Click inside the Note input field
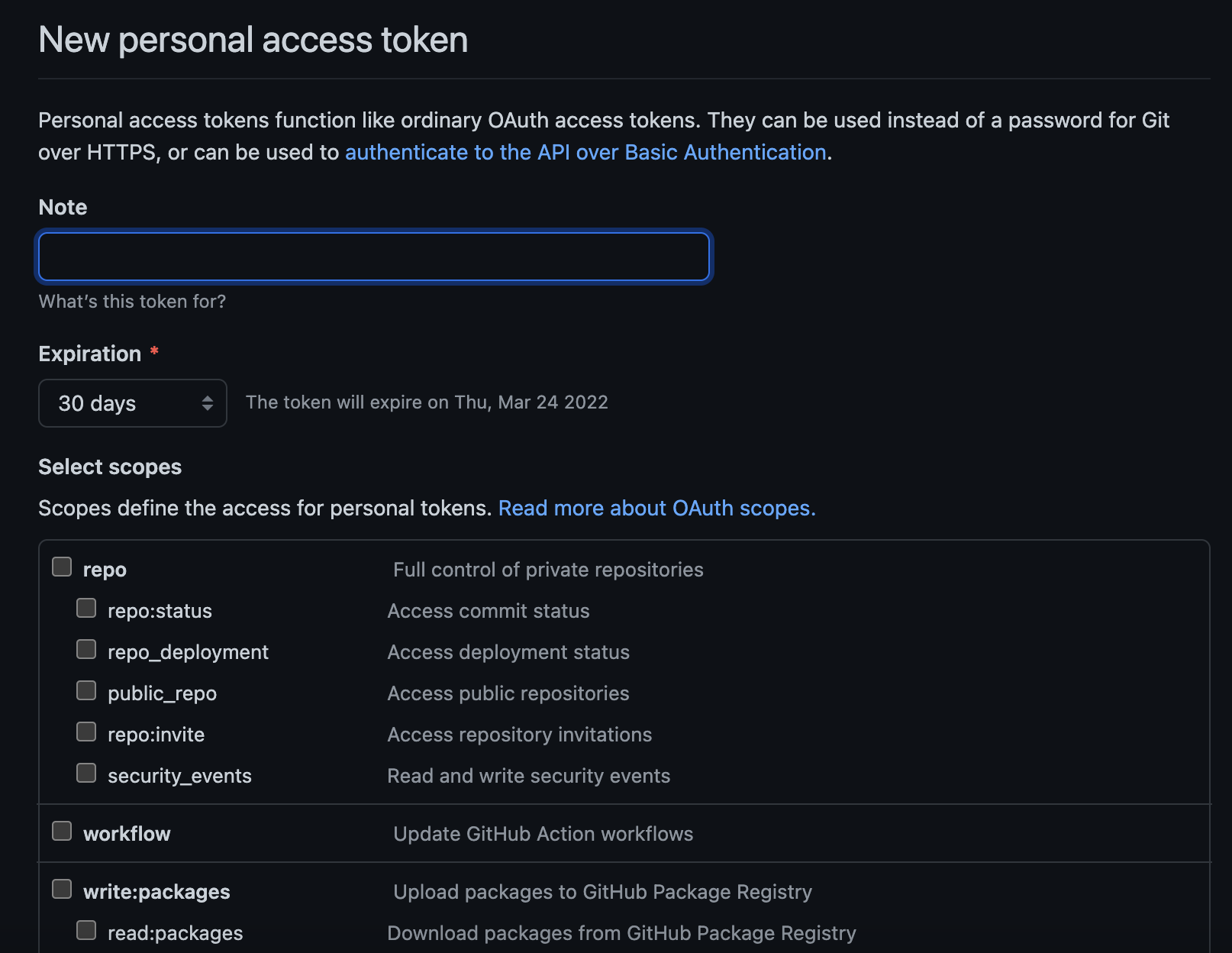1232x953 pixels. (373, 257)
